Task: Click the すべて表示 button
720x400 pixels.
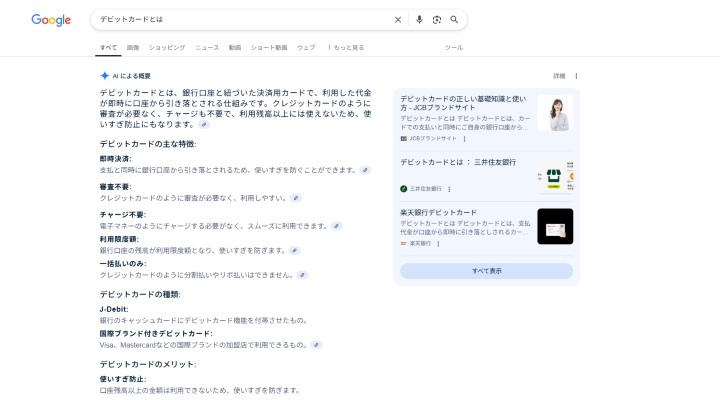Action: tap(486, 271)
